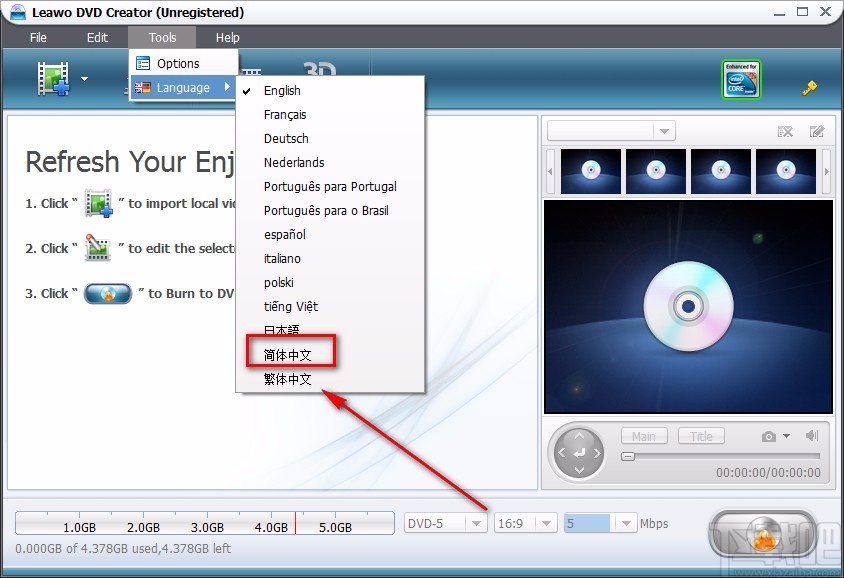Image resolution: width=844 pixels, height=578 pixels.
Task: Open the Edit menu
Action: [97, 38]
